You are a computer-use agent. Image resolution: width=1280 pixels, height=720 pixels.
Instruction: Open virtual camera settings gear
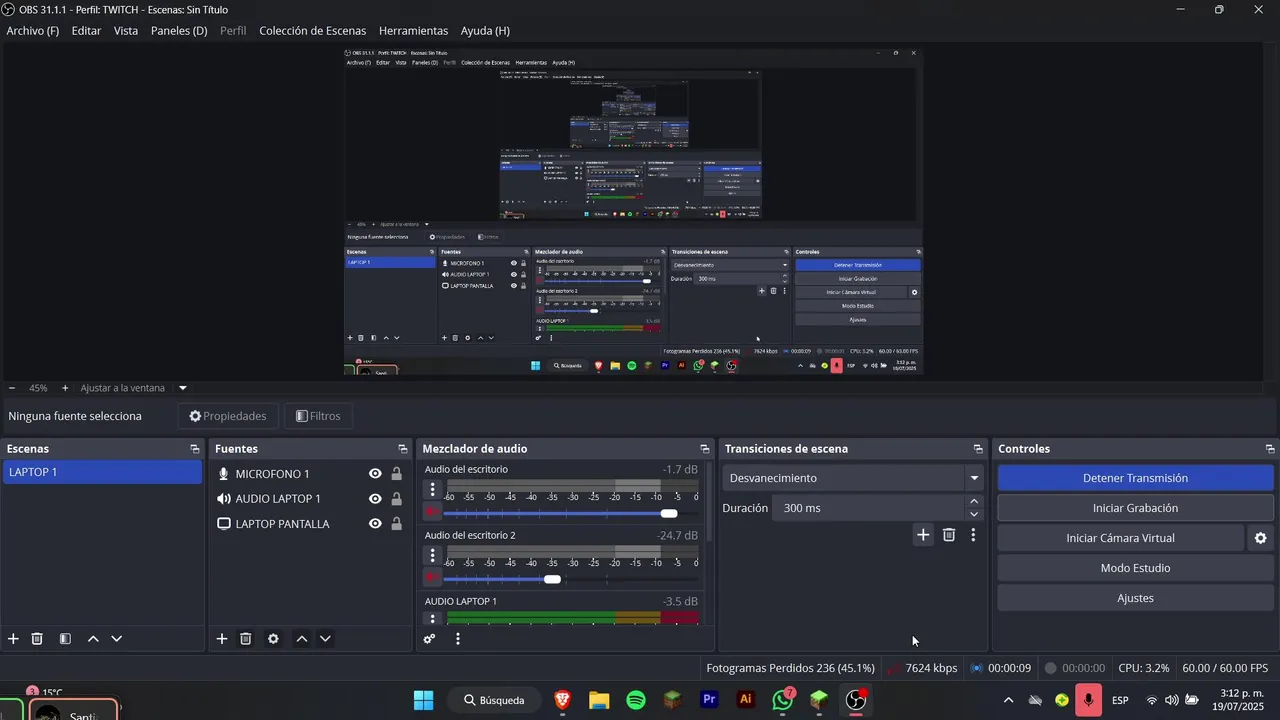click(1261, 538)
